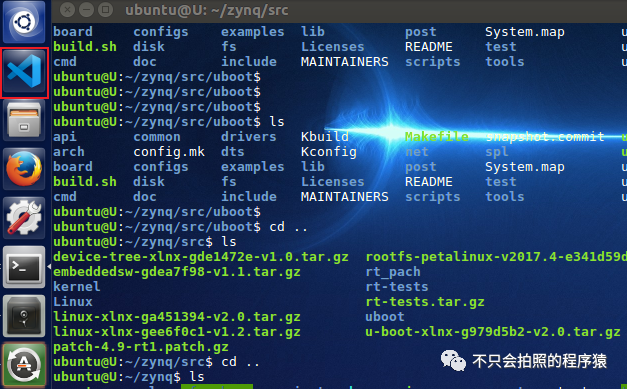Click the 'cd ..' command after src$ prompt
This screenshot has width=627, height=389.
coord(241,362)
